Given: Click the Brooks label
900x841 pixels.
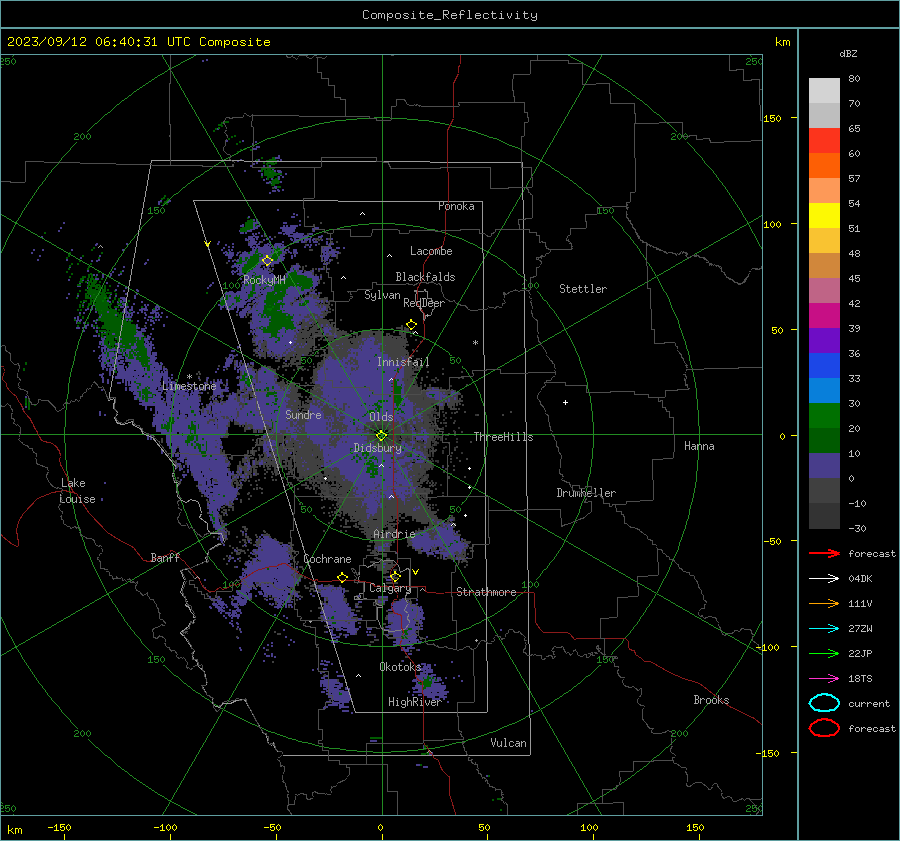Looking at the screenshot, I should tap(711, 700).
